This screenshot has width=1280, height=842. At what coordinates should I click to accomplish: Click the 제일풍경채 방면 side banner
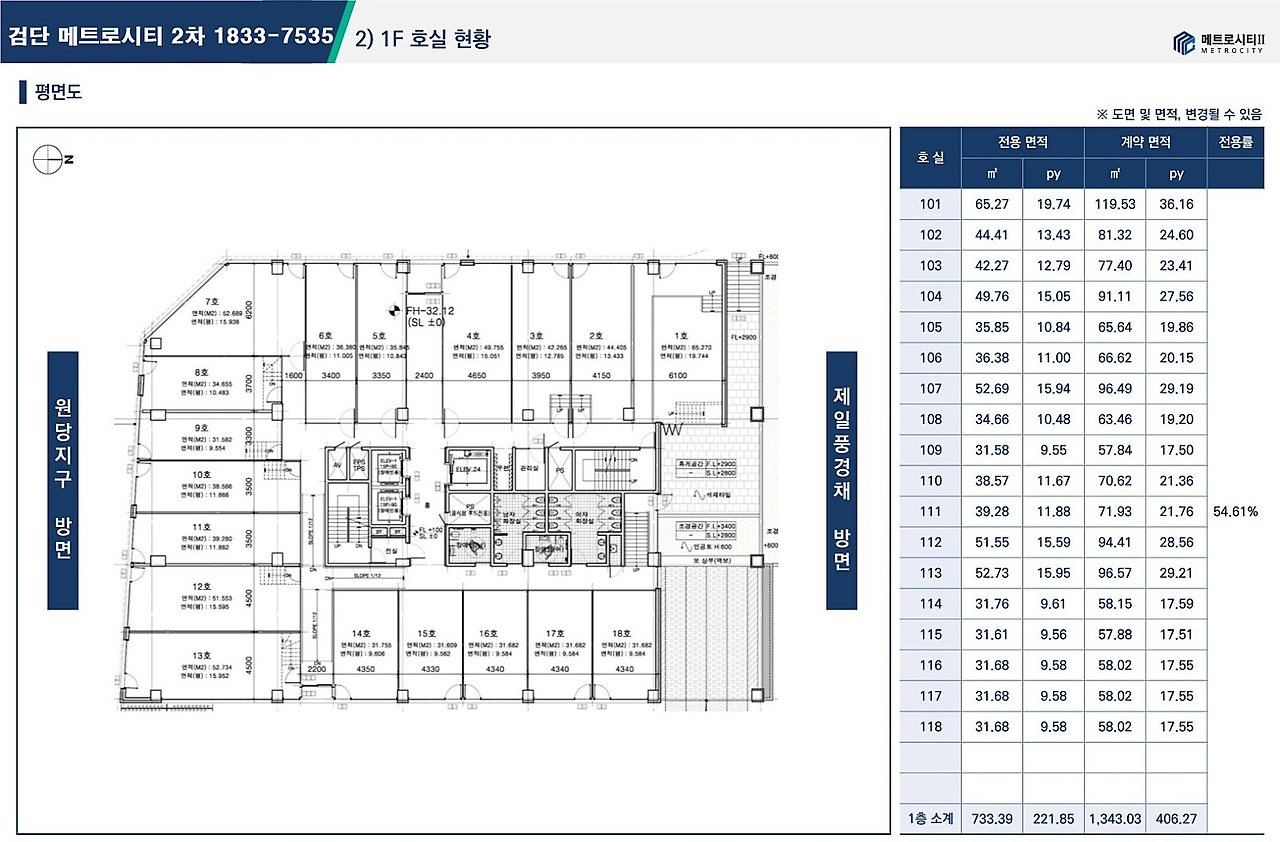tap(841, 479)
